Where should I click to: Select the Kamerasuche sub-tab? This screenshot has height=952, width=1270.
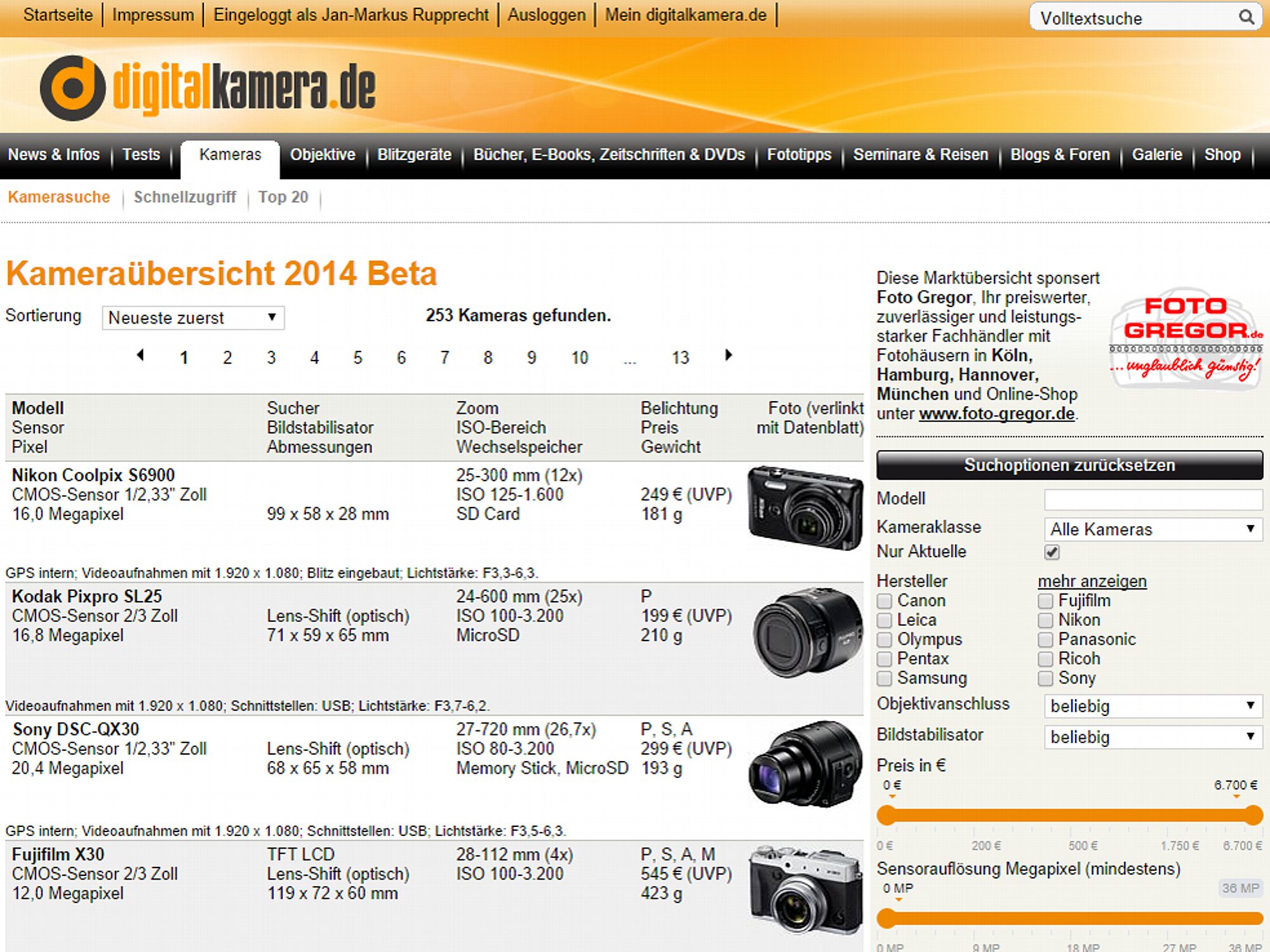coord(59,197)
